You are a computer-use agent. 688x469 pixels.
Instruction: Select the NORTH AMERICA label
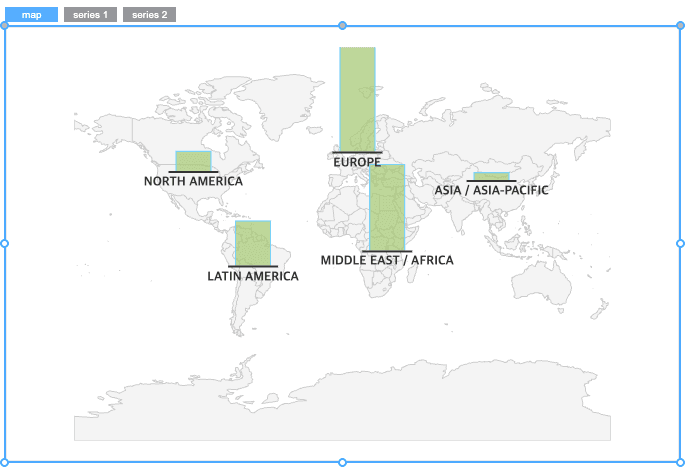193,182
